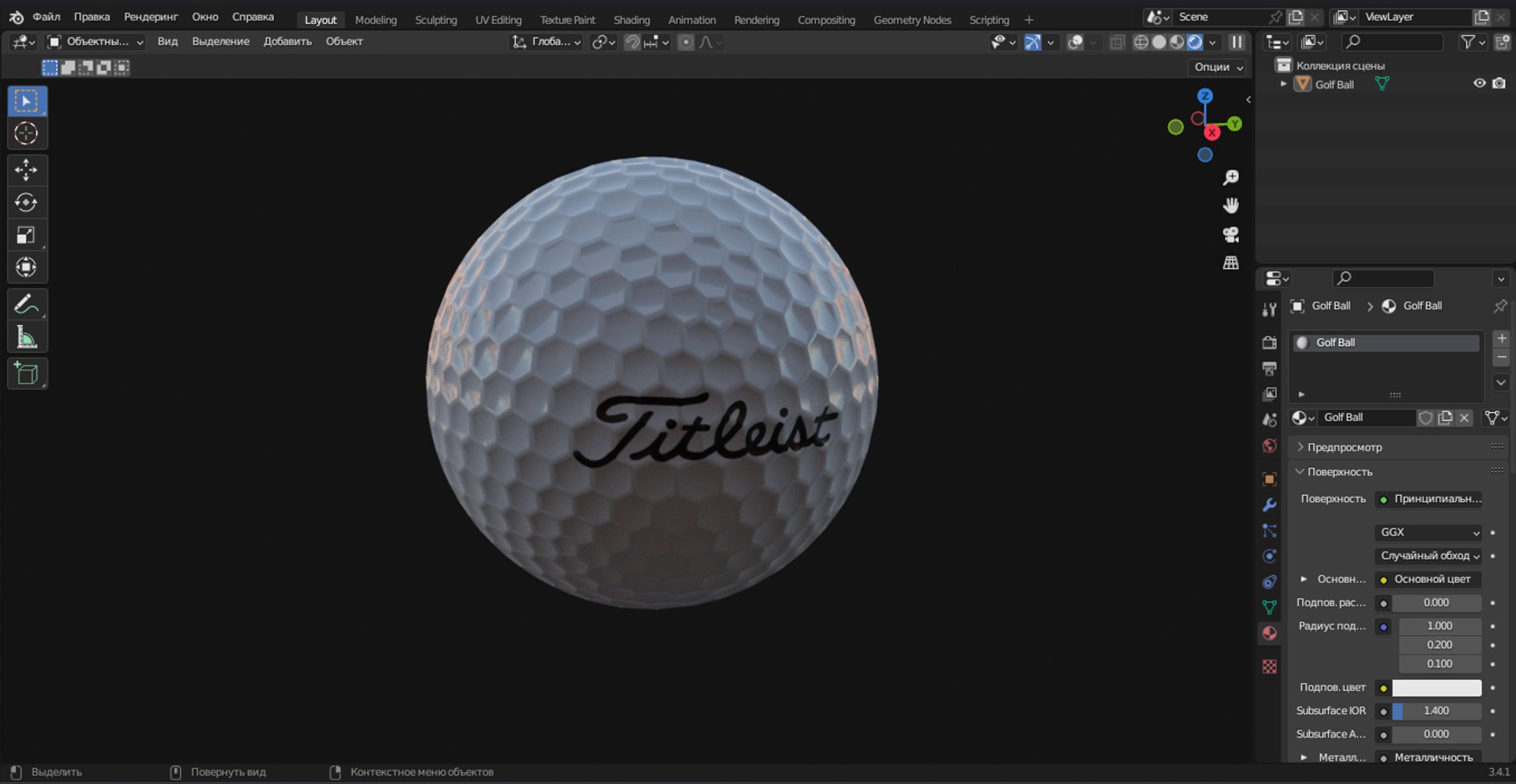Switch to solid viewport shading
Screen dimensions: 1516x784
click(x=1159, y=42)
